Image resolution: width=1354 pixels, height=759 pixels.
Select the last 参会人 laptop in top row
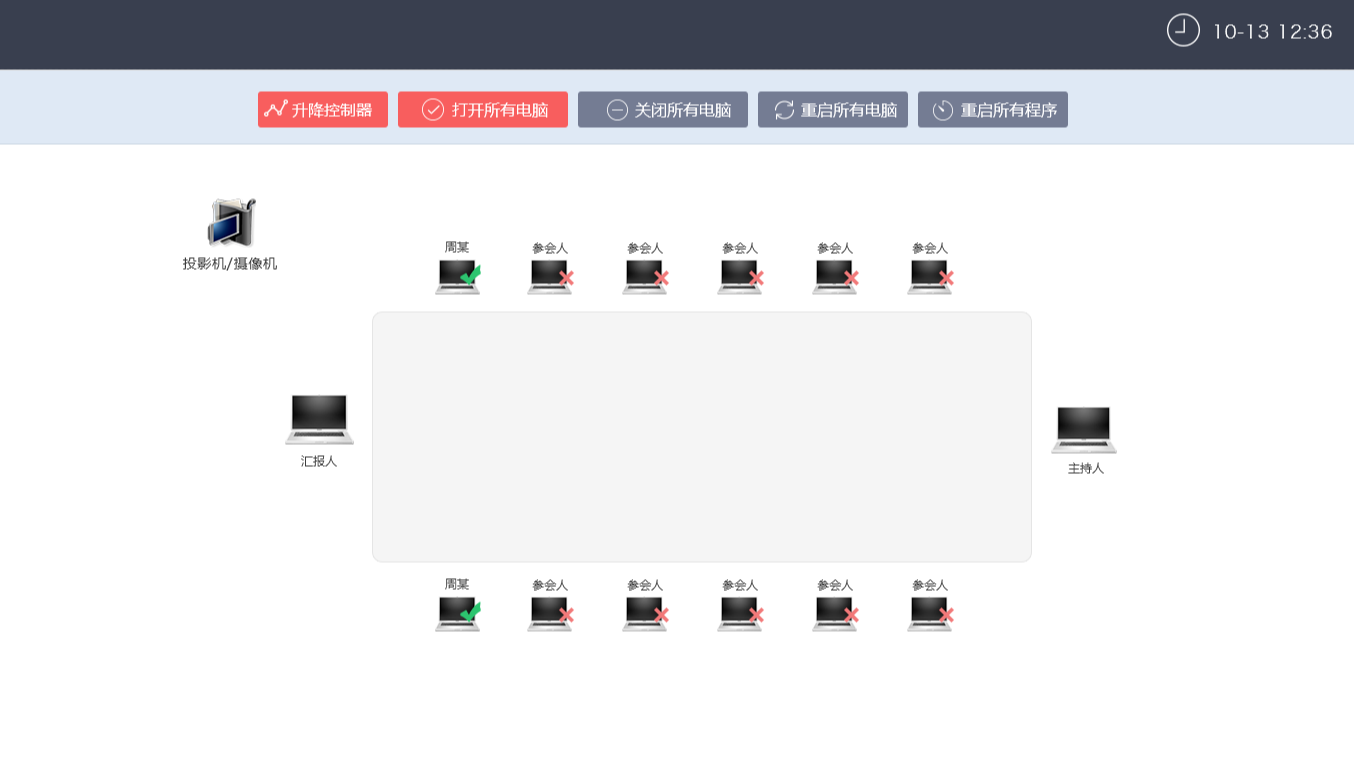tap(929, 277)
